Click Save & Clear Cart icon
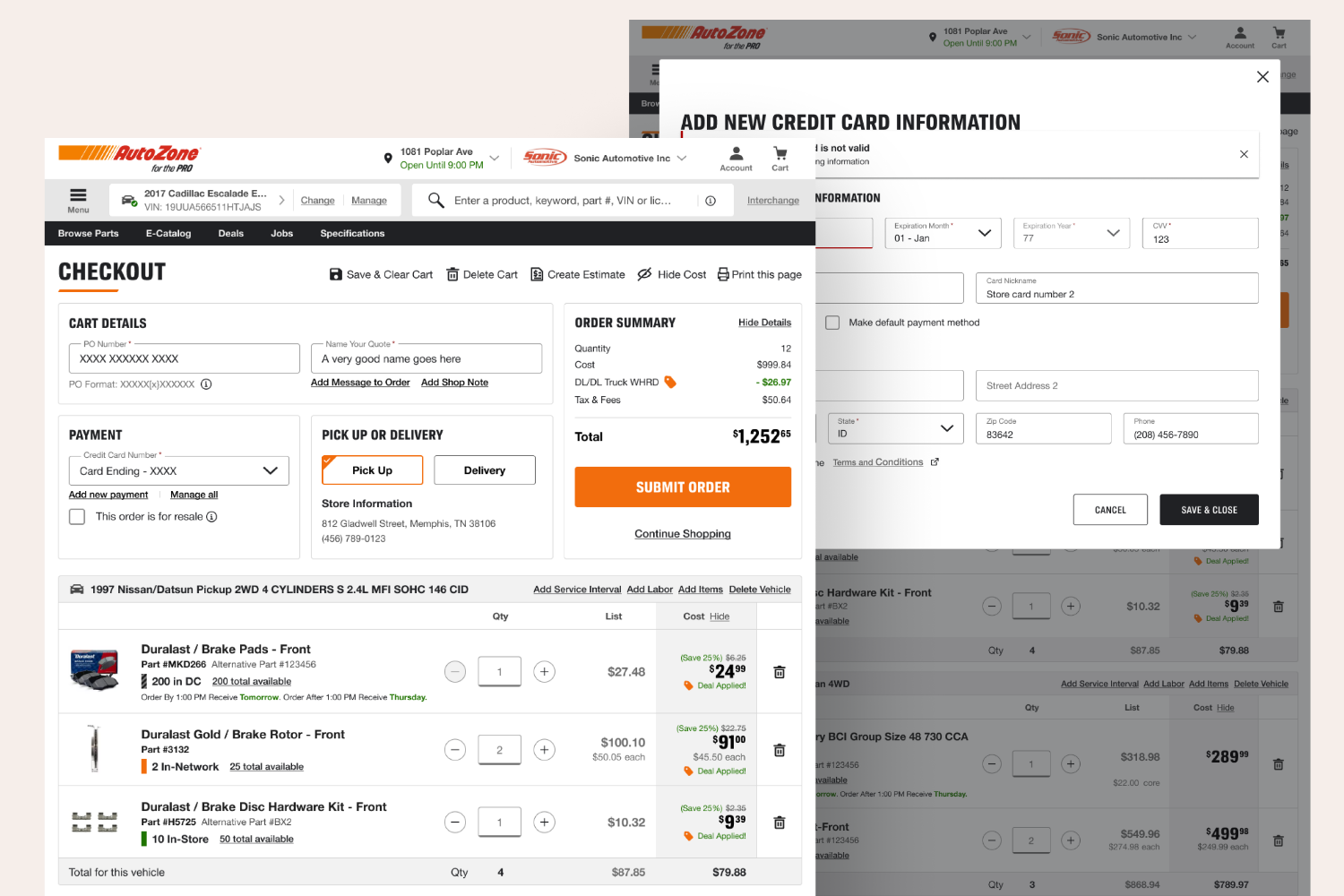Image resolution: width=1344 pixels, height=896 pixels. click(x=336, y=274)
